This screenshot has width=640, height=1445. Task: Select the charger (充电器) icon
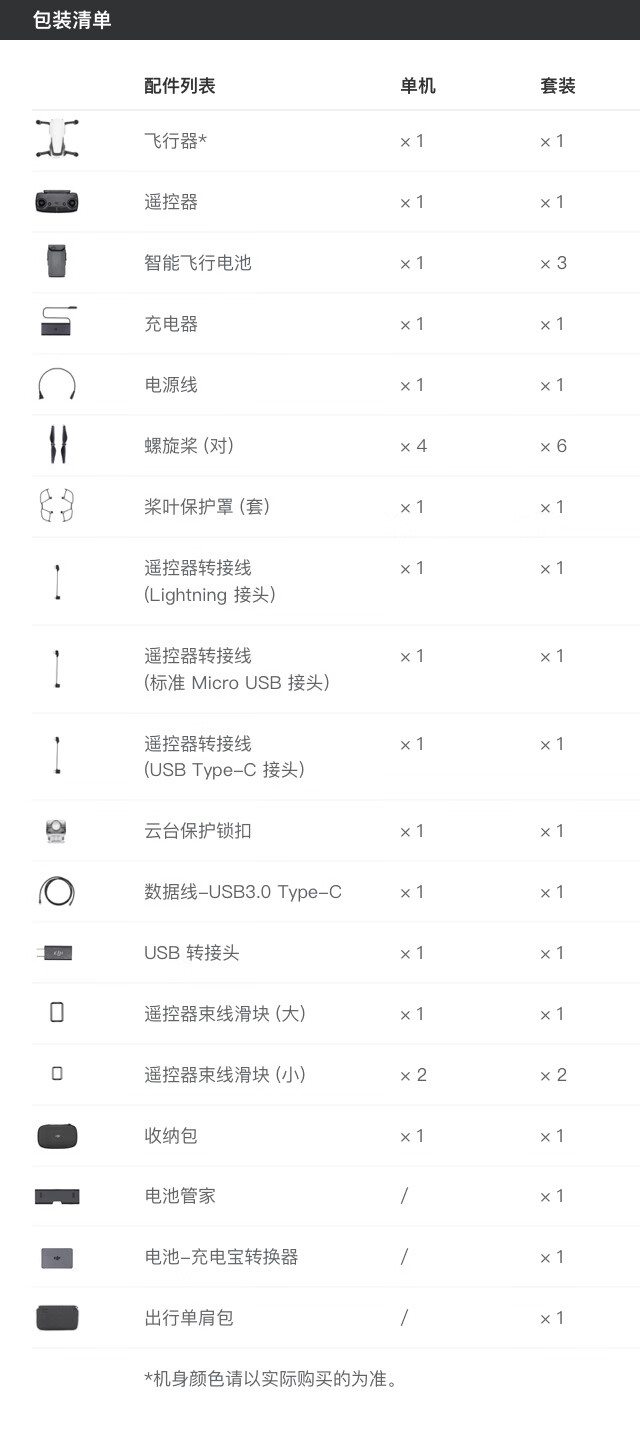[57, 322]
